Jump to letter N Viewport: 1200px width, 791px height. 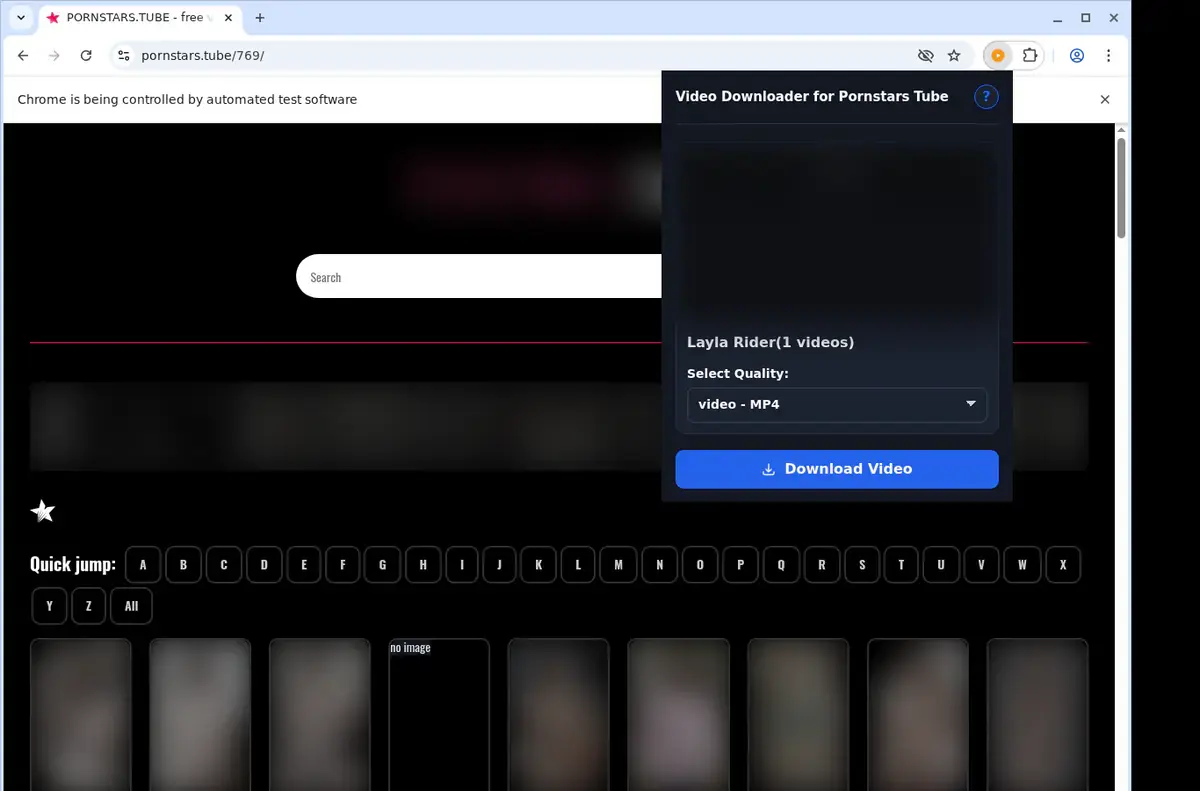659,565
